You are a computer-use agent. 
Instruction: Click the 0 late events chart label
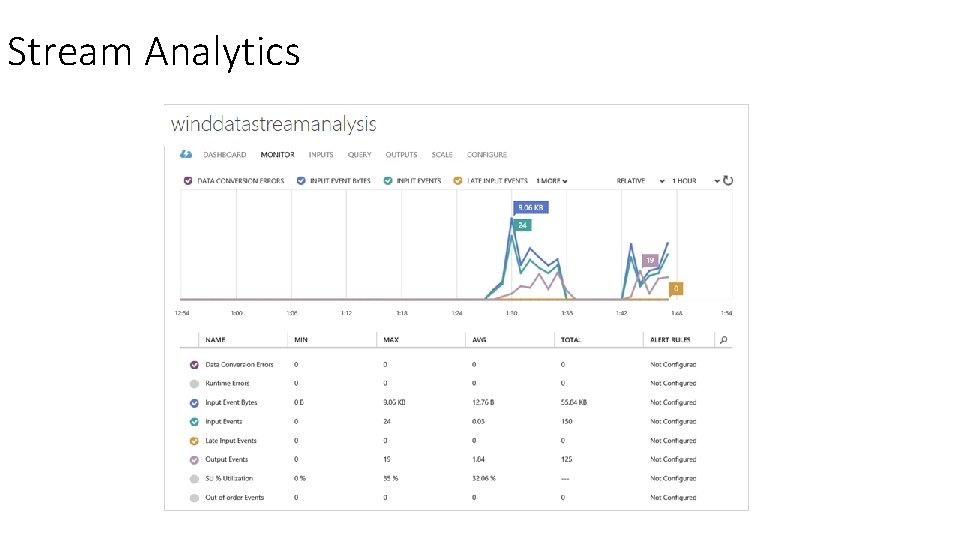[x=676, y=288]
